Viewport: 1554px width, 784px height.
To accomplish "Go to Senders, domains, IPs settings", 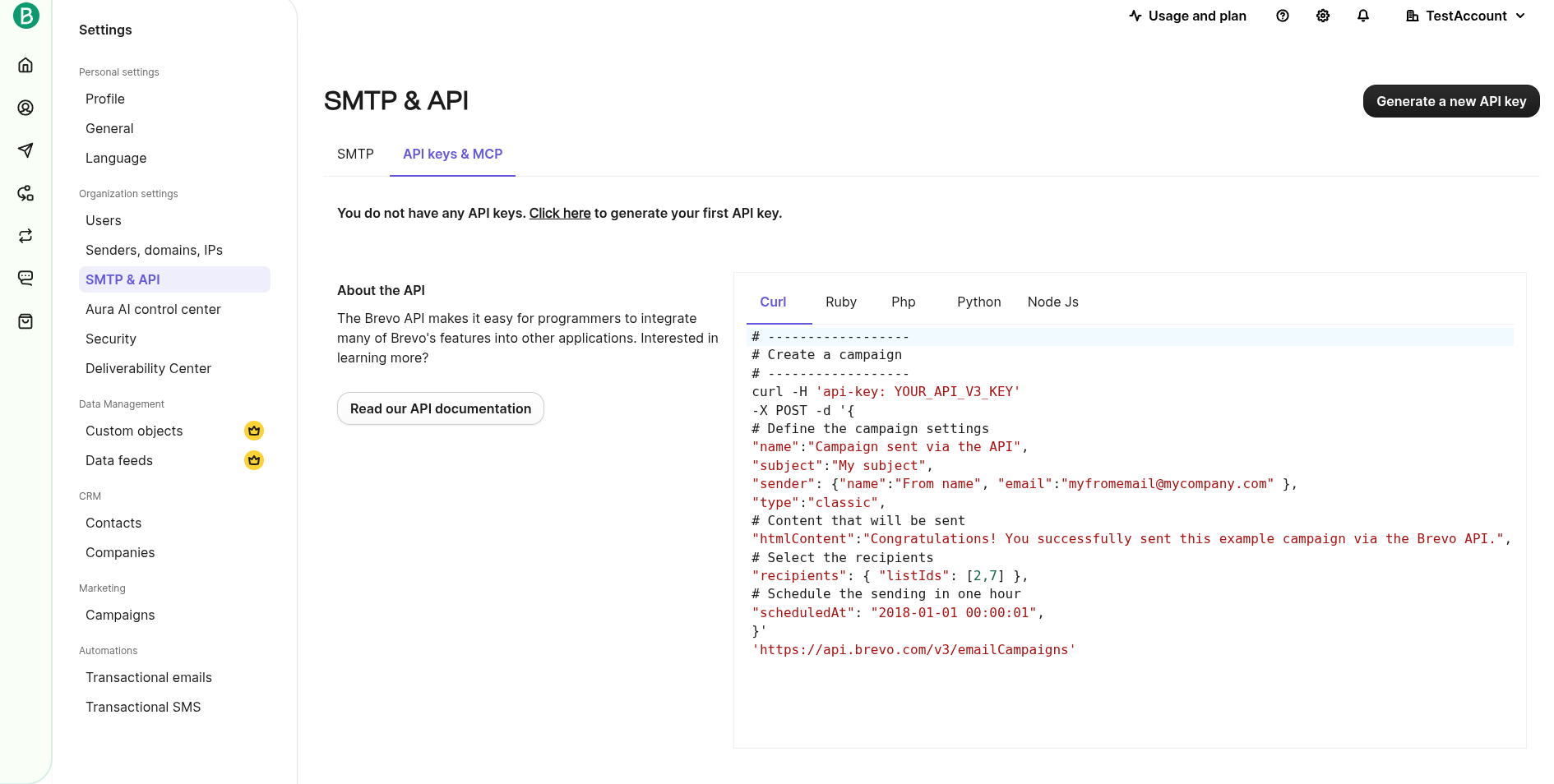I will [x=154, y=250].
